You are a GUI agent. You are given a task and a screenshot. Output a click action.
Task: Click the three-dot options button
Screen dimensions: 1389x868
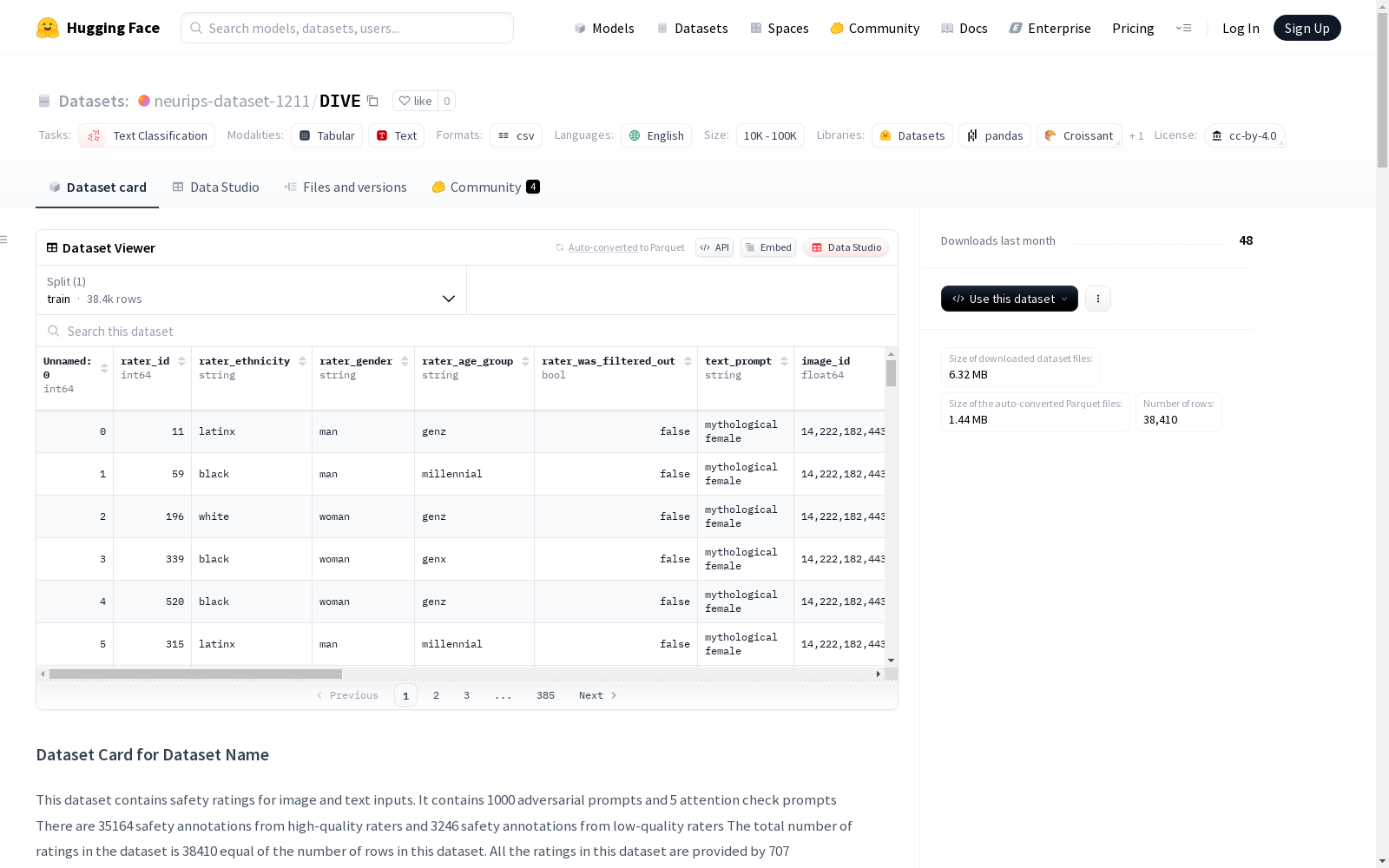[x=1098, y=299]
